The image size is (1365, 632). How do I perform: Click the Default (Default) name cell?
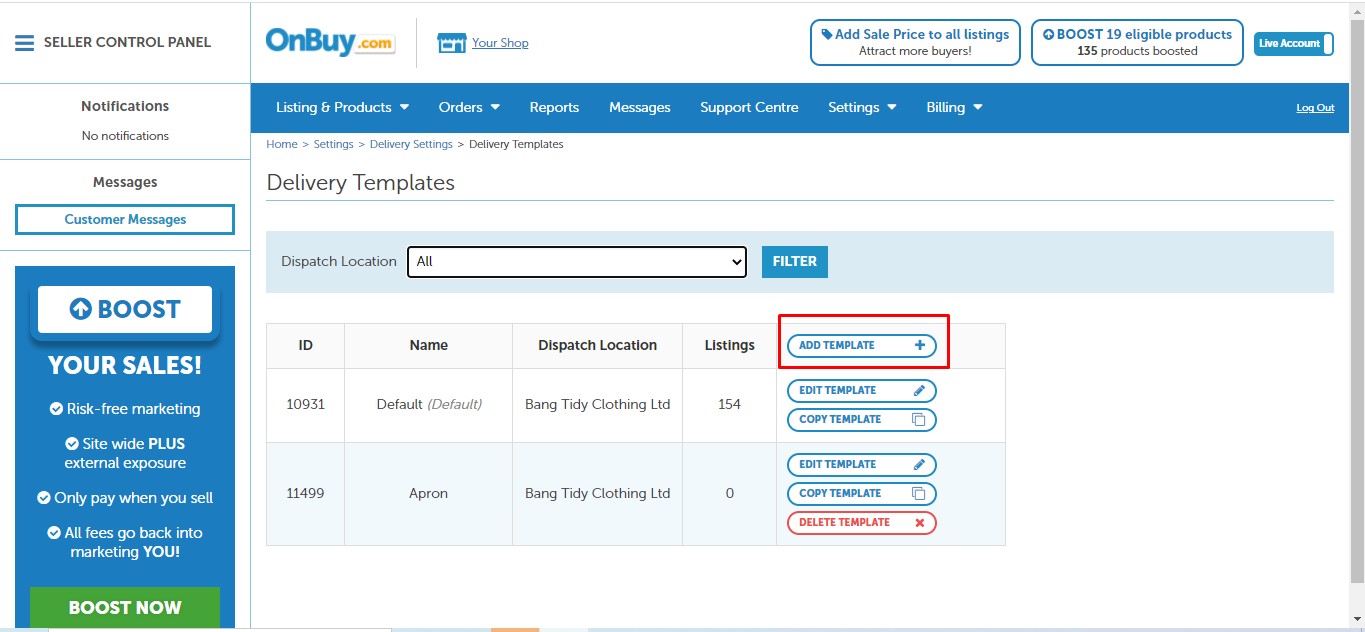click(428, 405)
